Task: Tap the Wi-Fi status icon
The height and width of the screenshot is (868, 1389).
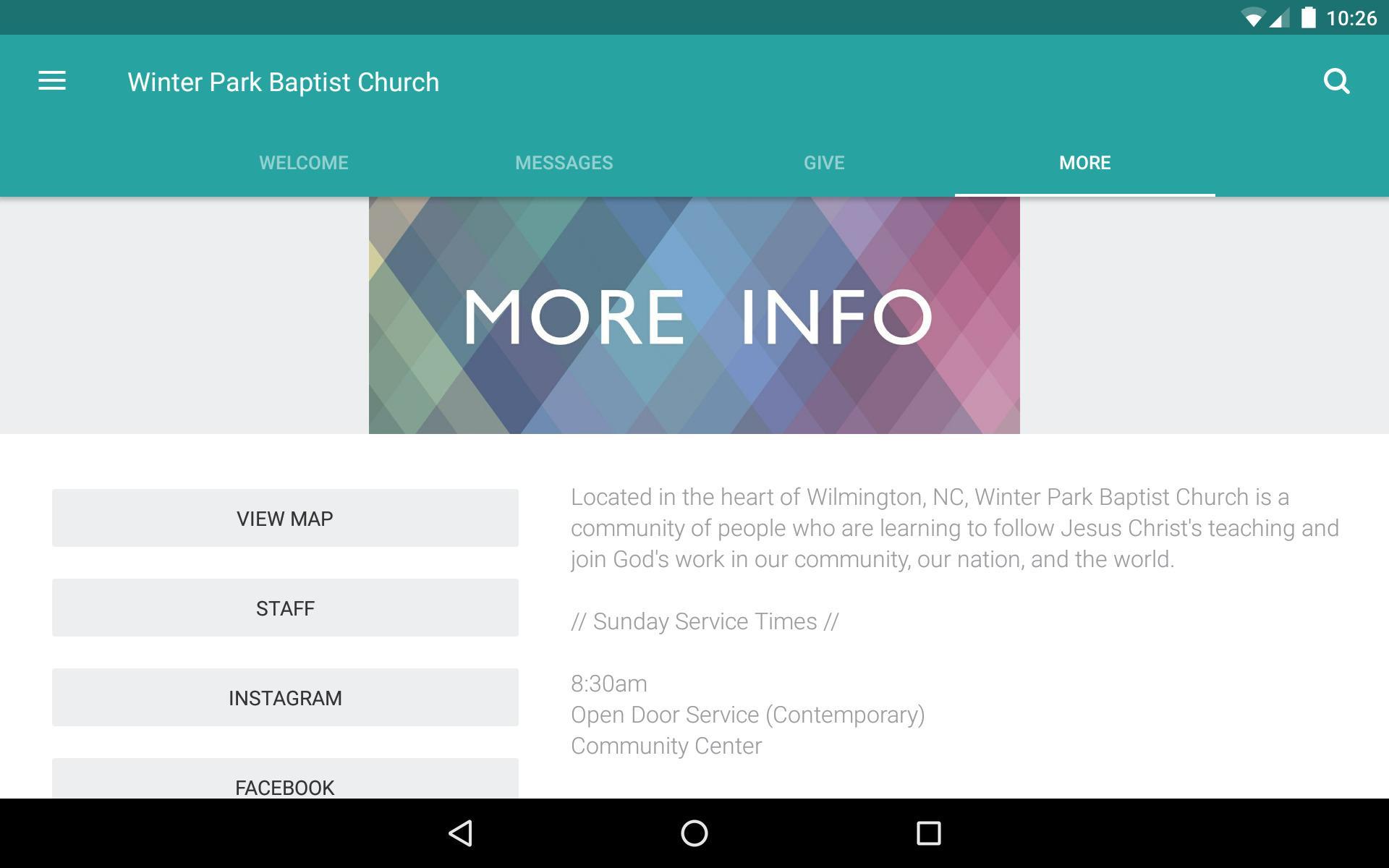Action: pos(1252,17)
